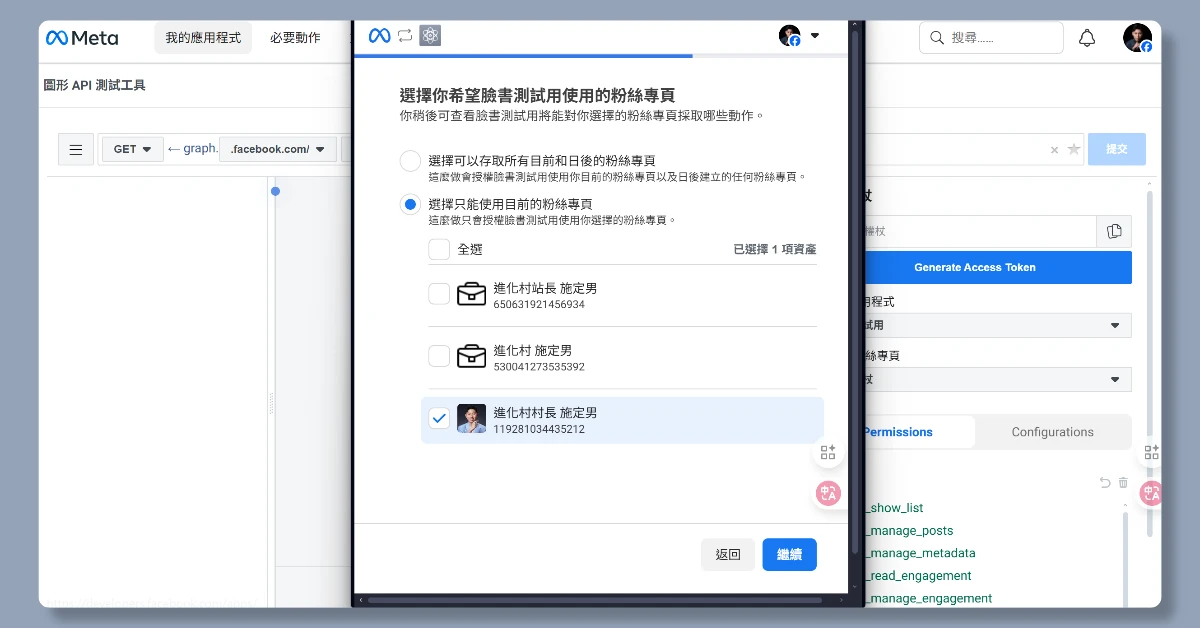Check the box for 進化村 施定男
The width and height of the screenshot is (1200, 628).
pos(439,356)
